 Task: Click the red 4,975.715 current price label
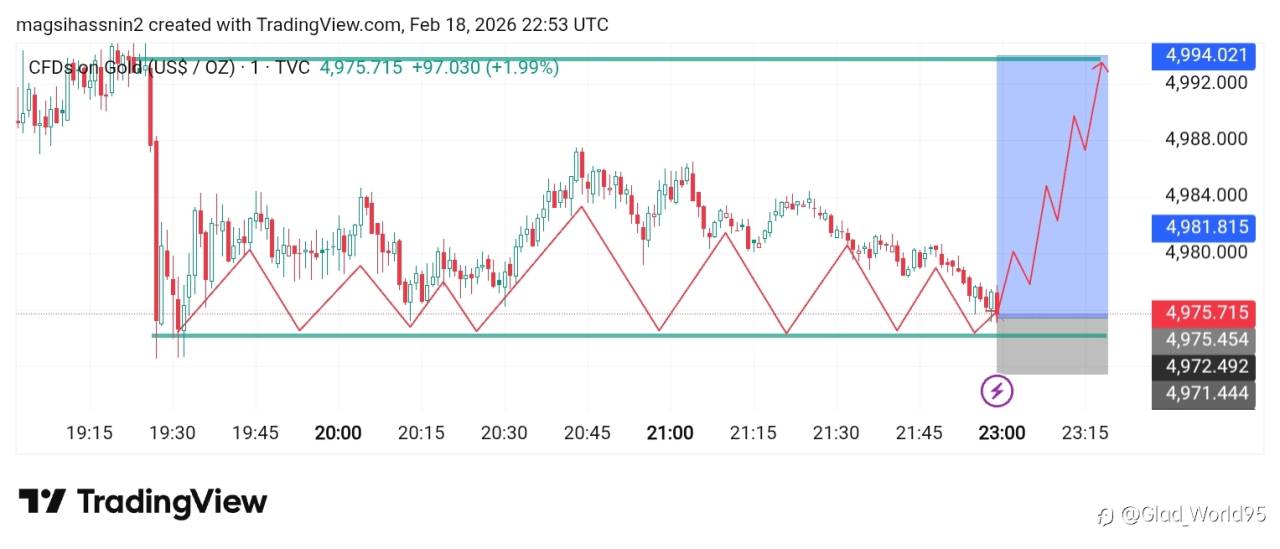[1200, 313]
